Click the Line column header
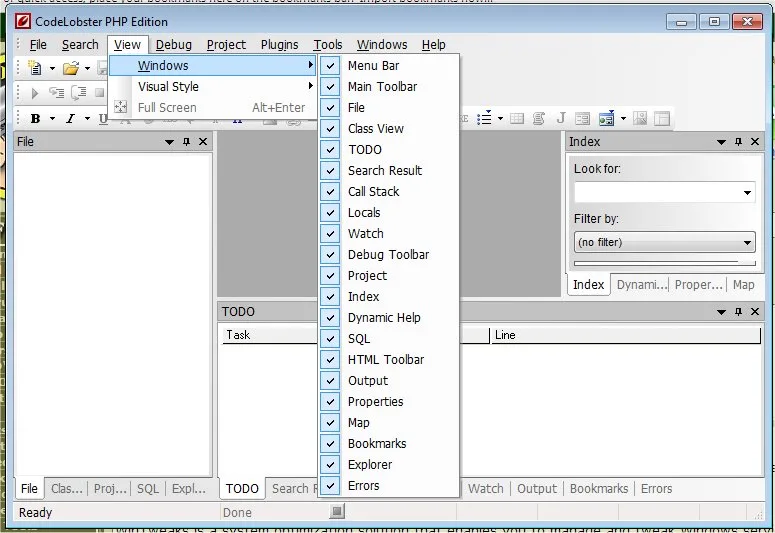775x533 pixels. 626,335
